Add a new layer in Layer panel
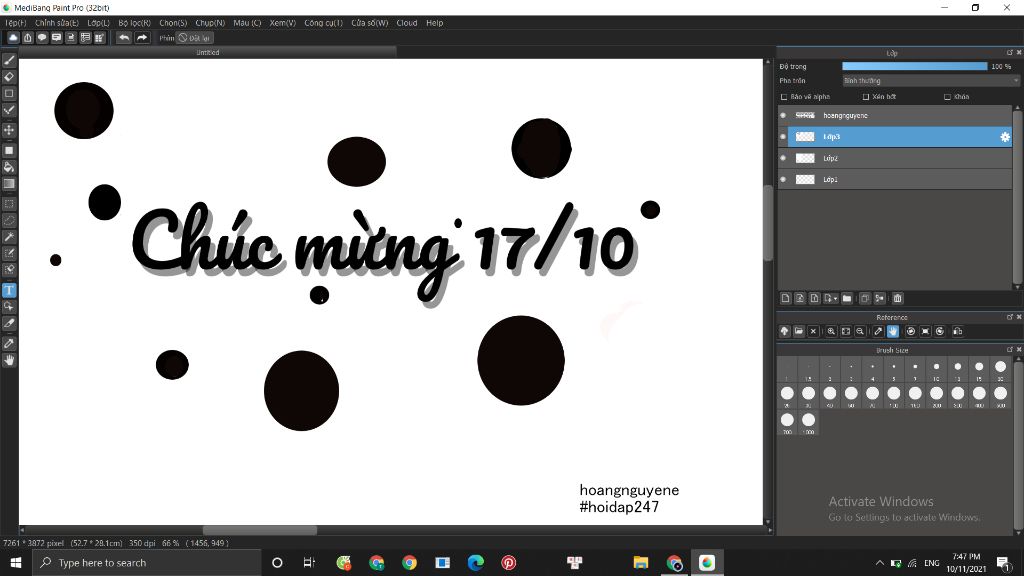 786,298
